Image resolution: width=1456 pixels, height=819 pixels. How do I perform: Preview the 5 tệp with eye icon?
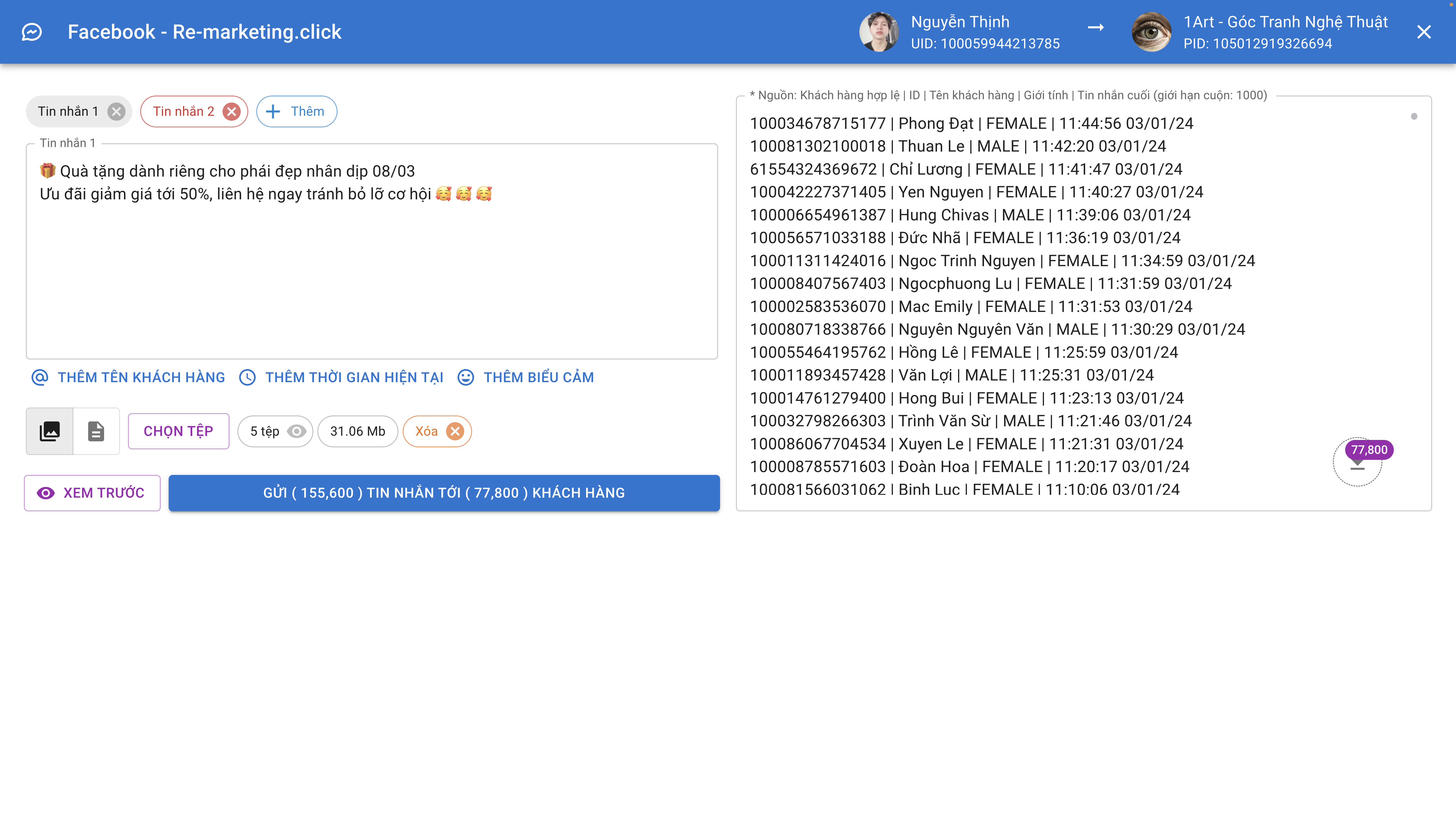(296, 431)
